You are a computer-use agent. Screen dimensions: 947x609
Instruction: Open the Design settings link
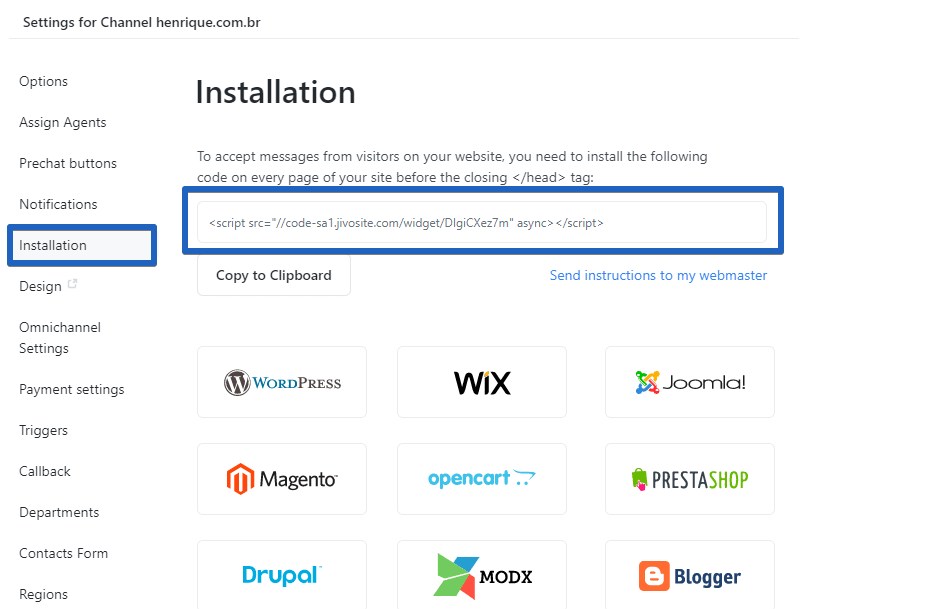click(40, 286)
